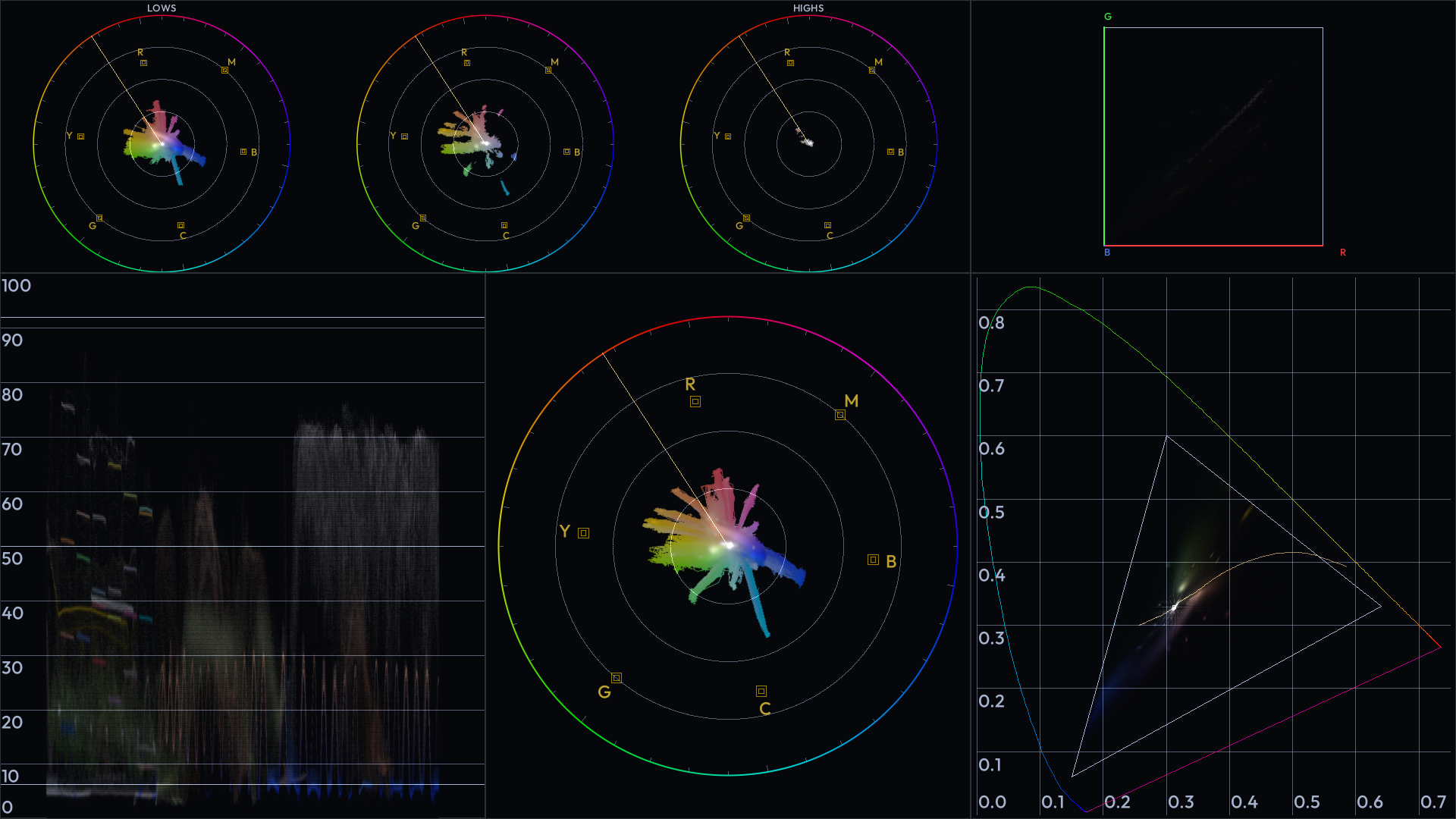Image resolution: width=1456 pixels, height=819 pixels.
Task: Click the 0.3 y-axis label on CIE chart
Action: [x=991, y=639]
